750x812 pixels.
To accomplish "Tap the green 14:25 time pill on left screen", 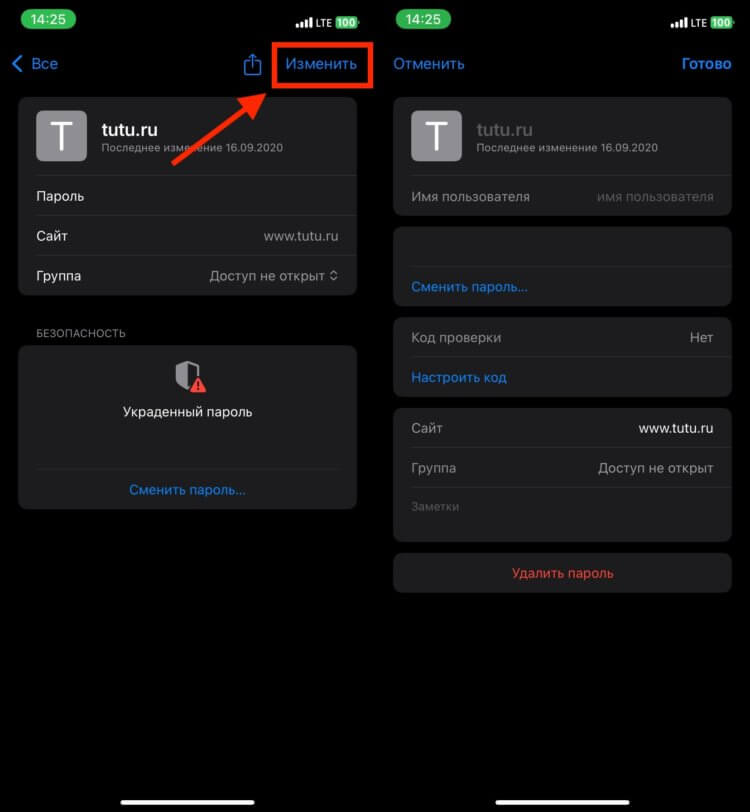I will click(48, 19).
